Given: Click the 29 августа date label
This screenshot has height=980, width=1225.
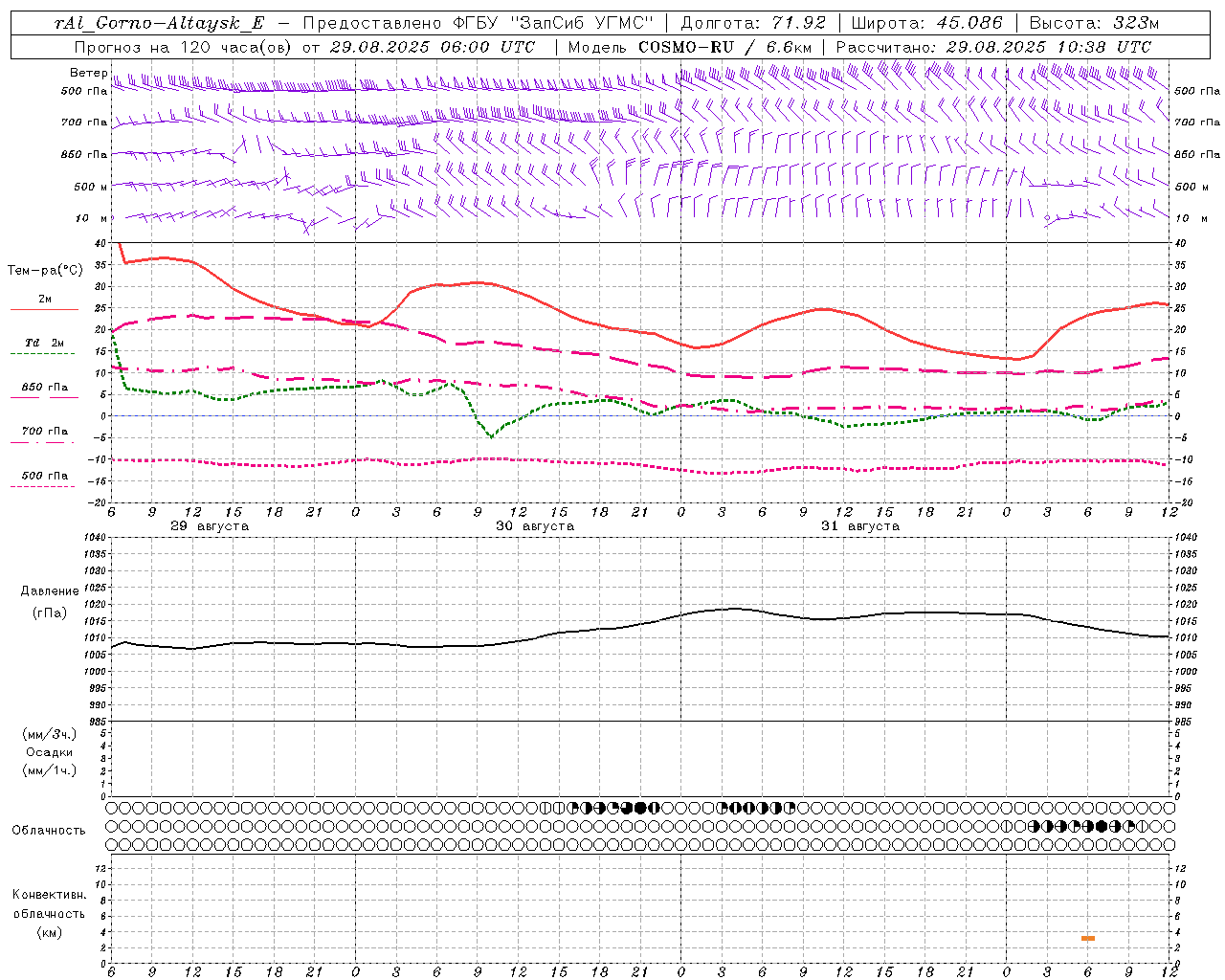Looking at the screenshot, I should point(210,526).
